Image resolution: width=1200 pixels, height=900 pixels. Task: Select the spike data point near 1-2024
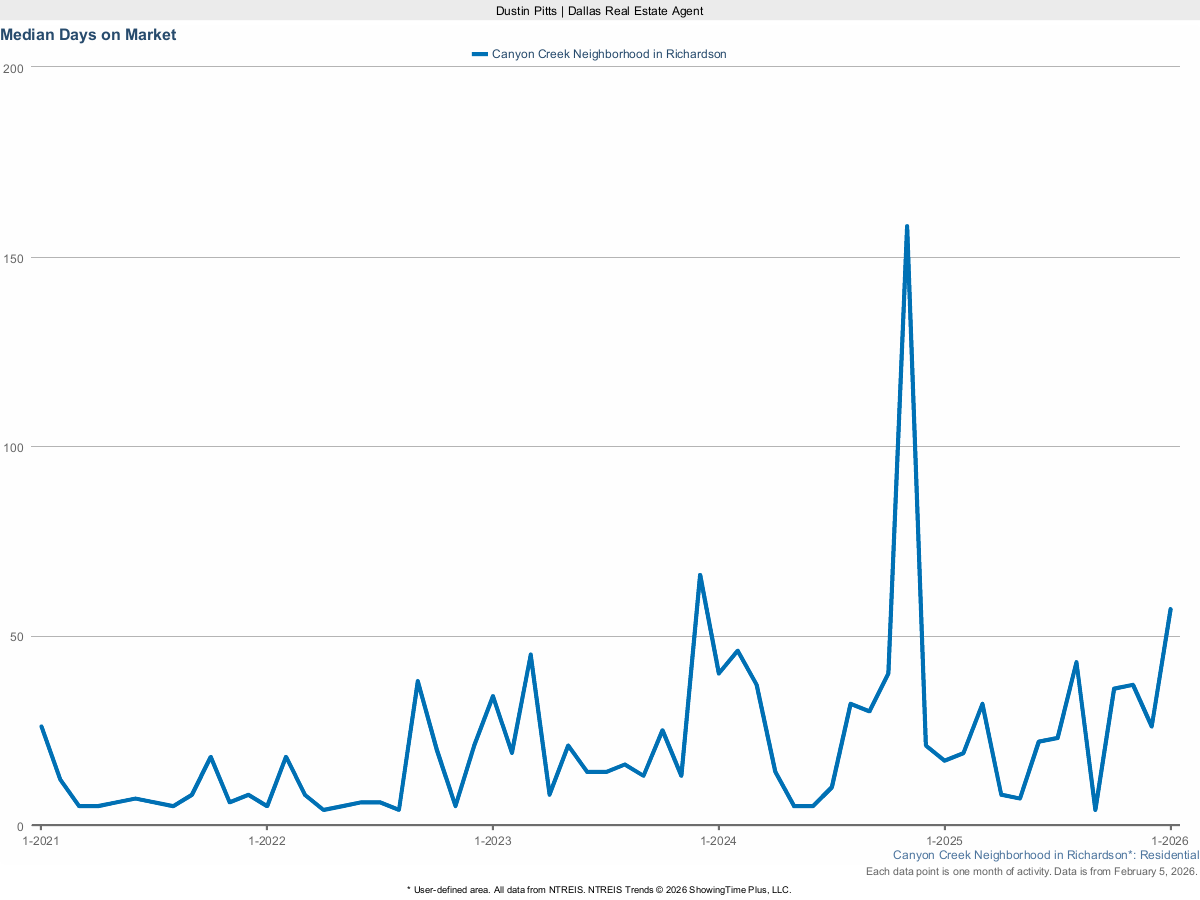tap(700, 574)
